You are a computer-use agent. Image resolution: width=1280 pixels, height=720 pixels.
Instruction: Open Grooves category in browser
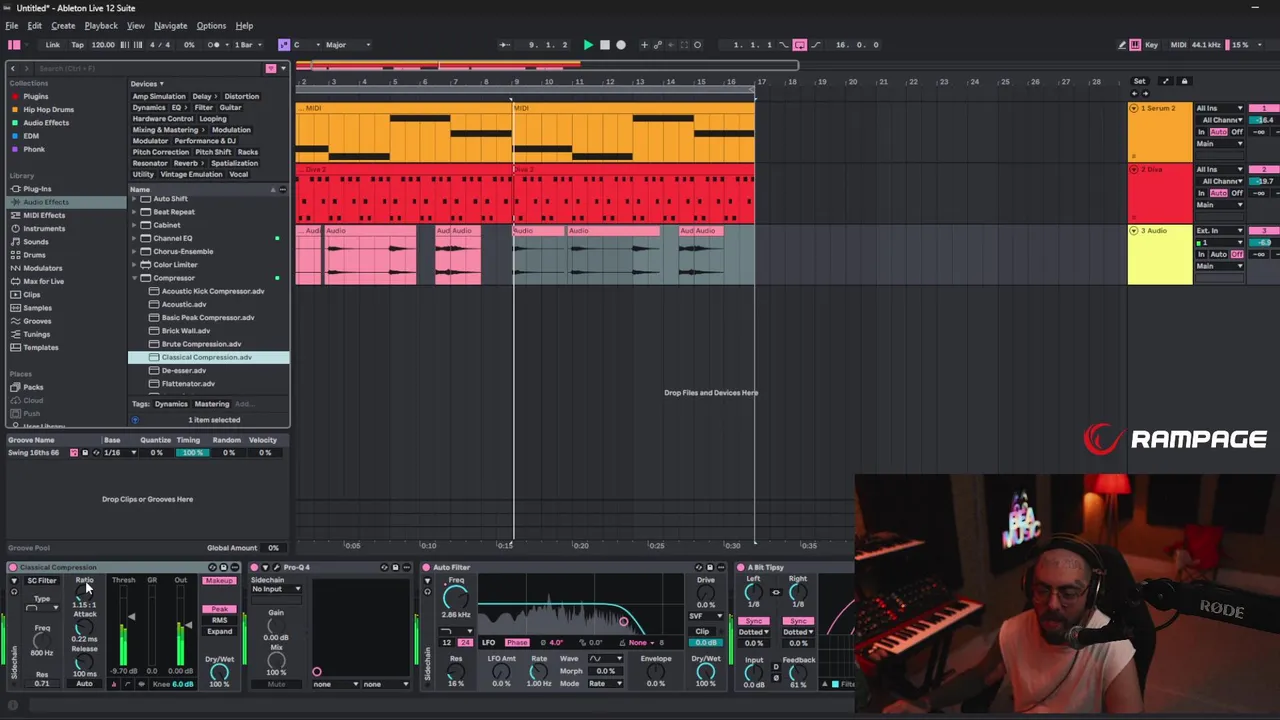click(37, 321)
